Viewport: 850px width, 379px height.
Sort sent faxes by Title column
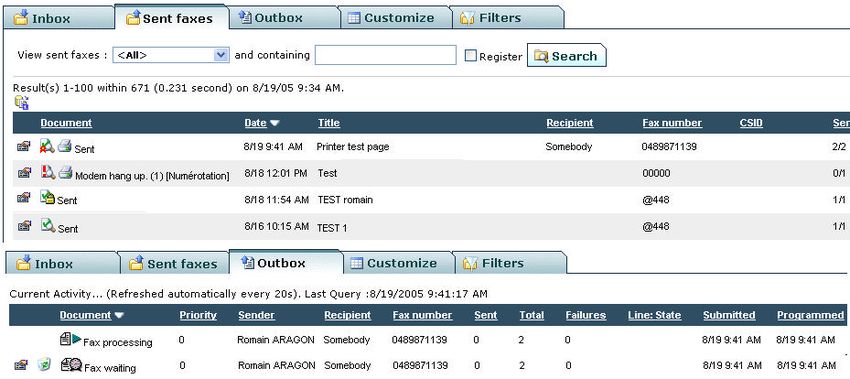tap(329, 123)
